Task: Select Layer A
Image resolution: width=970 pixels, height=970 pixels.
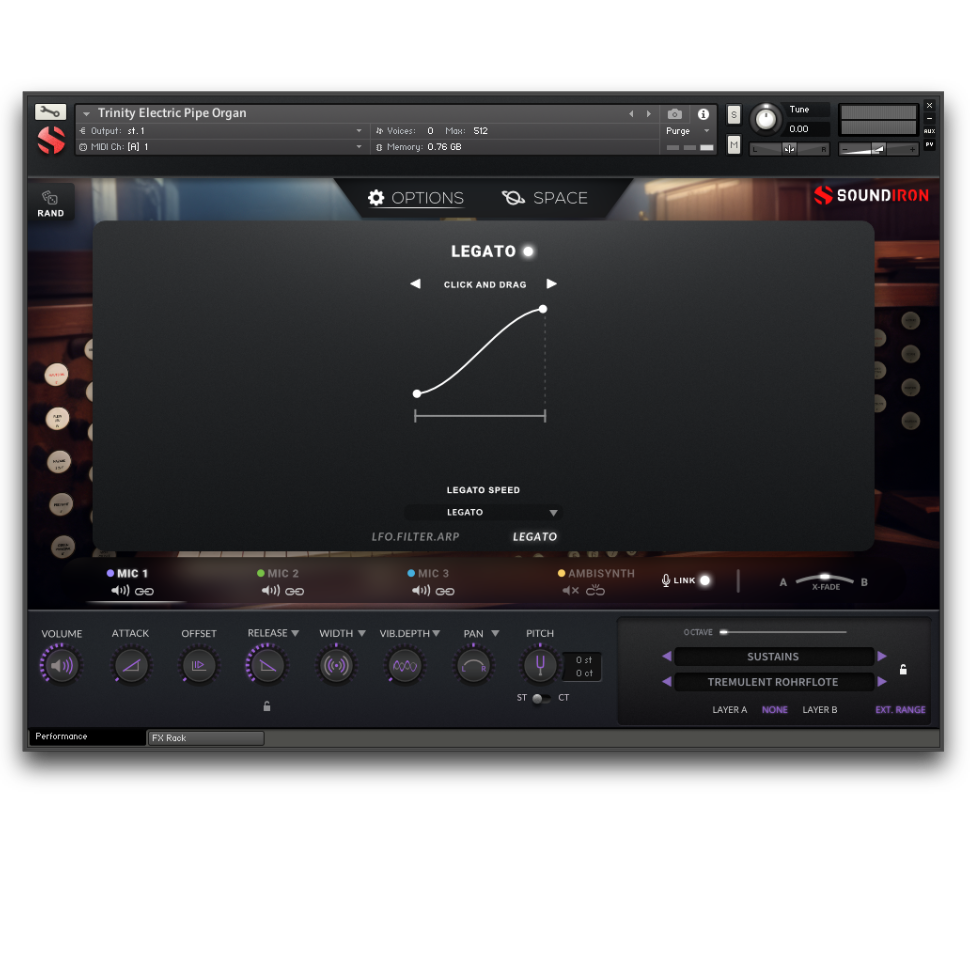Action: click(729, 710)
